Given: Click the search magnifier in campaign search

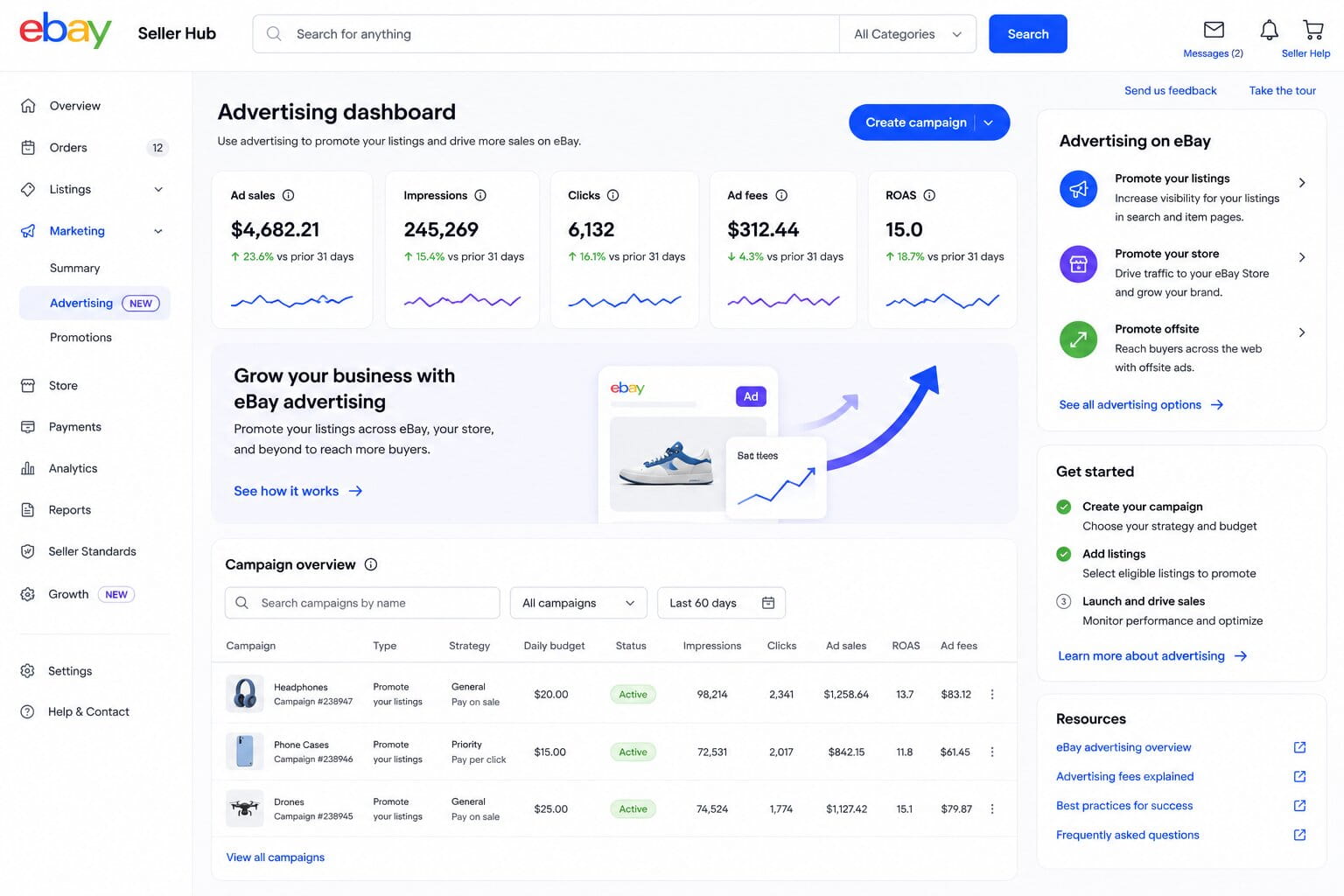Looking at the screenshot, I should 242,603.
